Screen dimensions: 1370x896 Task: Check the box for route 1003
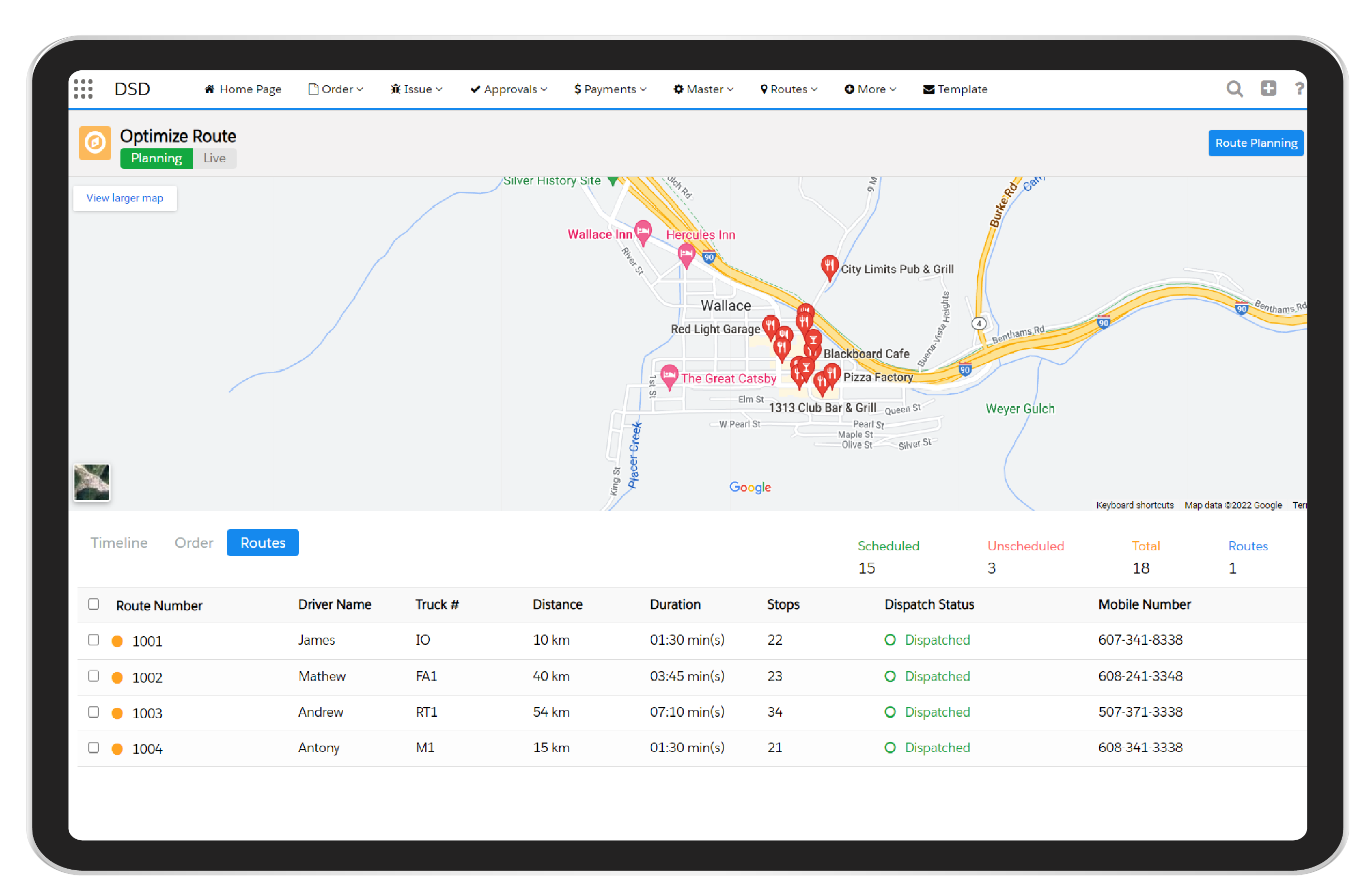[93, 712]
